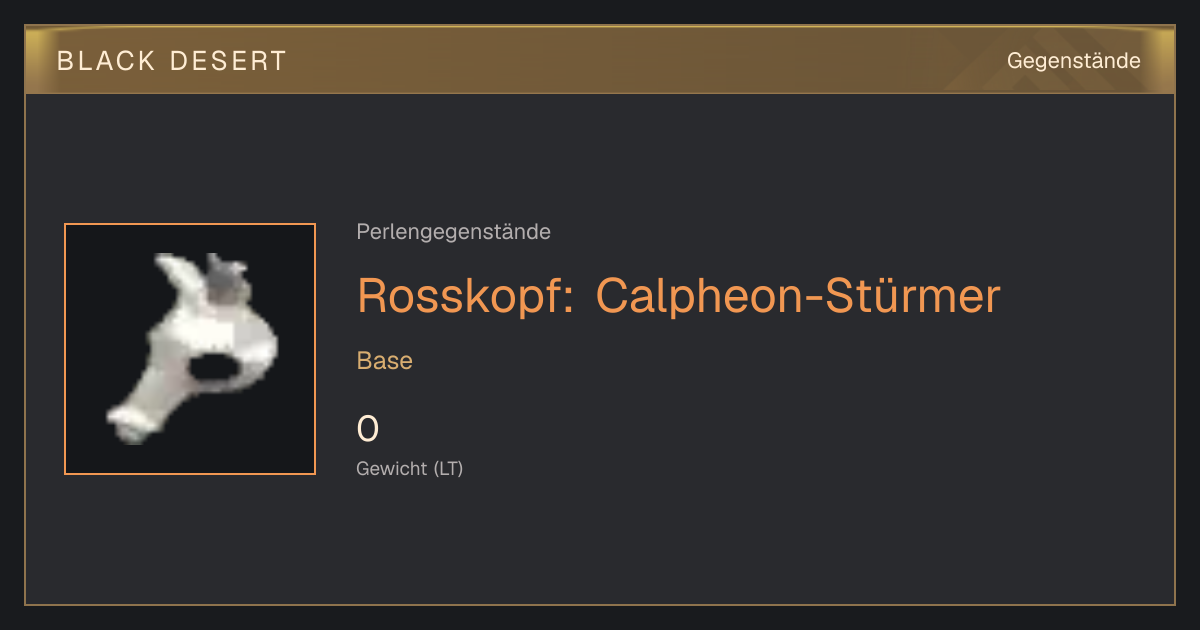Screen dimensions: 1200x630
Task: Click the orange-bordered item thumbnail frame
Action: click(x=190, y=349)
